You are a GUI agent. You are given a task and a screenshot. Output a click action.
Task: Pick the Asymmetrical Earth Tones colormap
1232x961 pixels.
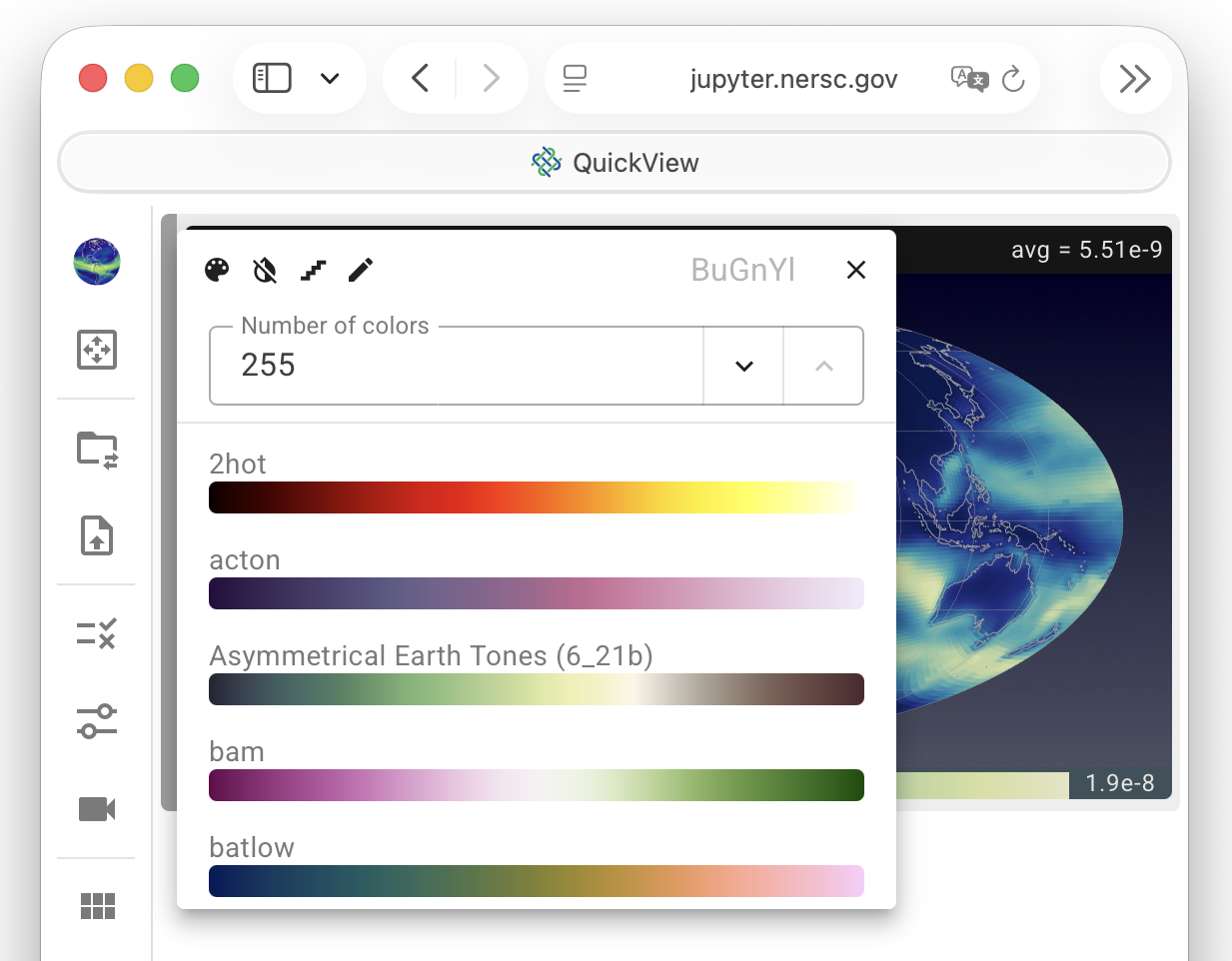click(536, 689)
